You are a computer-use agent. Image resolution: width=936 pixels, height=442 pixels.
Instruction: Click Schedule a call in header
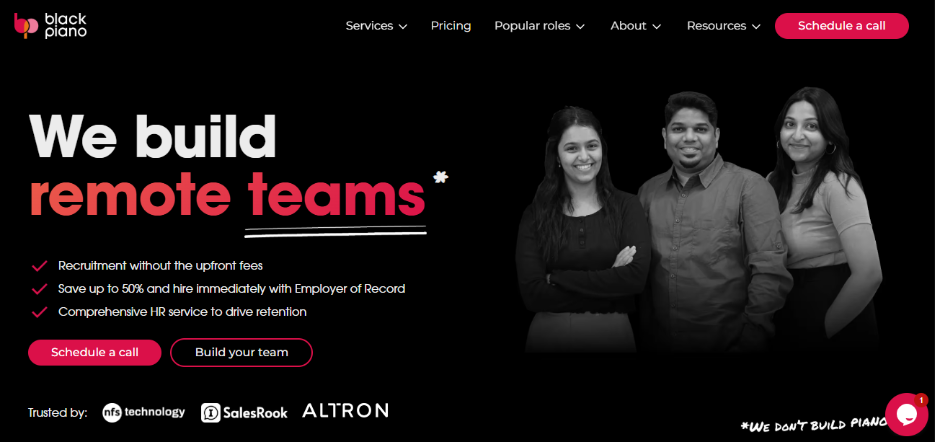coord(842,26)
